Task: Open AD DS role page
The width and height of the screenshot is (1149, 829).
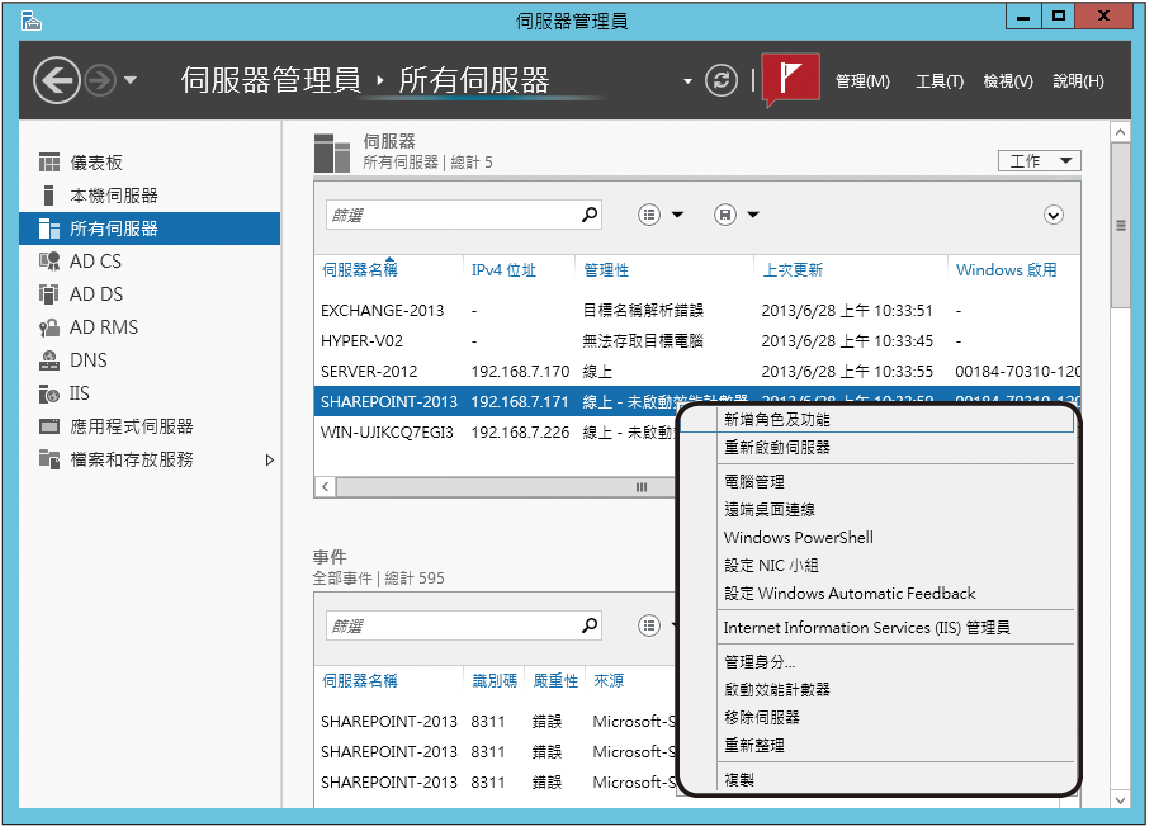Action: click(x=149, y=294)
